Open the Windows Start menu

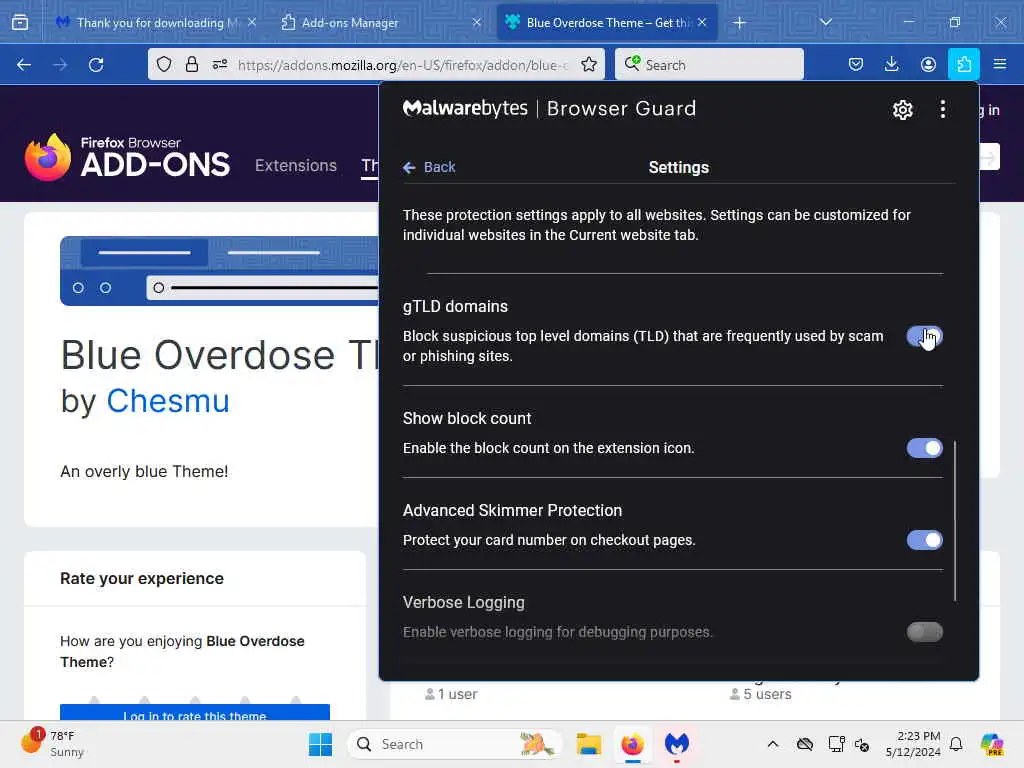click(x=320, y=744)
